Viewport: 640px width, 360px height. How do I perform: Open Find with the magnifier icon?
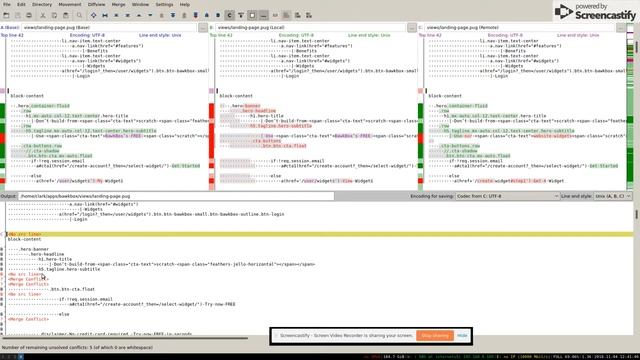80,16
